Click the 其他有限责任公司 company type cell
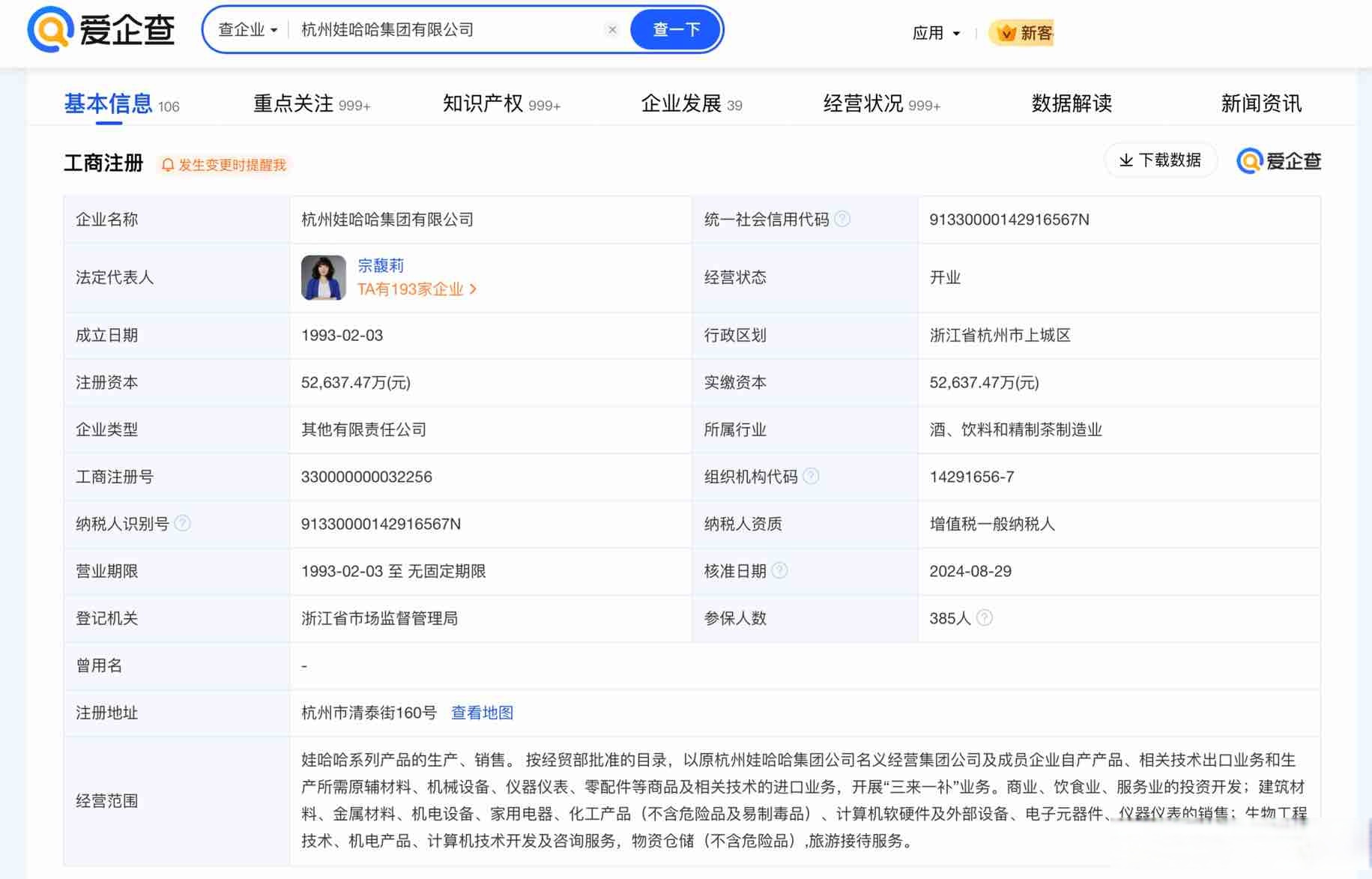The image size is (1372, 879). tap(363, 429)
